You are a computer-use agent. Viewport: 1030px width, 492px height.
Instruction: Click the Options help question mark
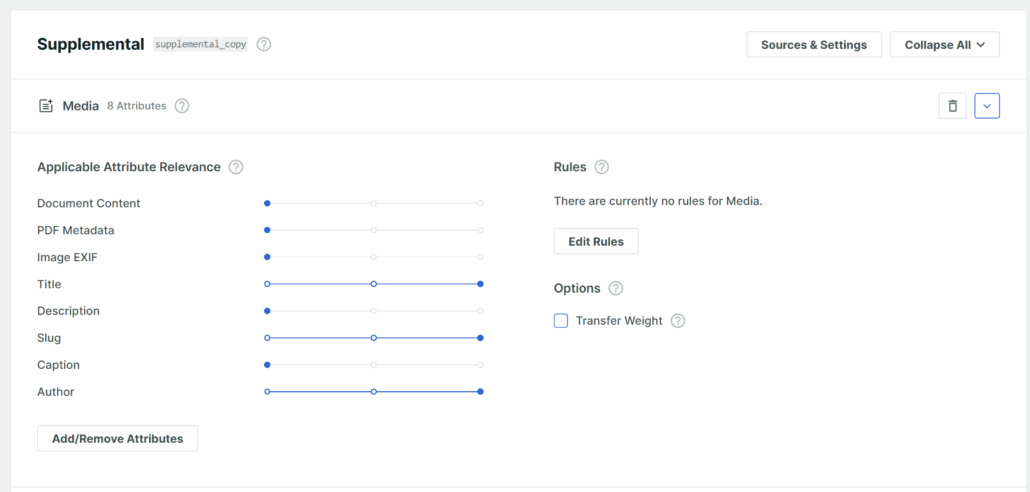point(616,288)
